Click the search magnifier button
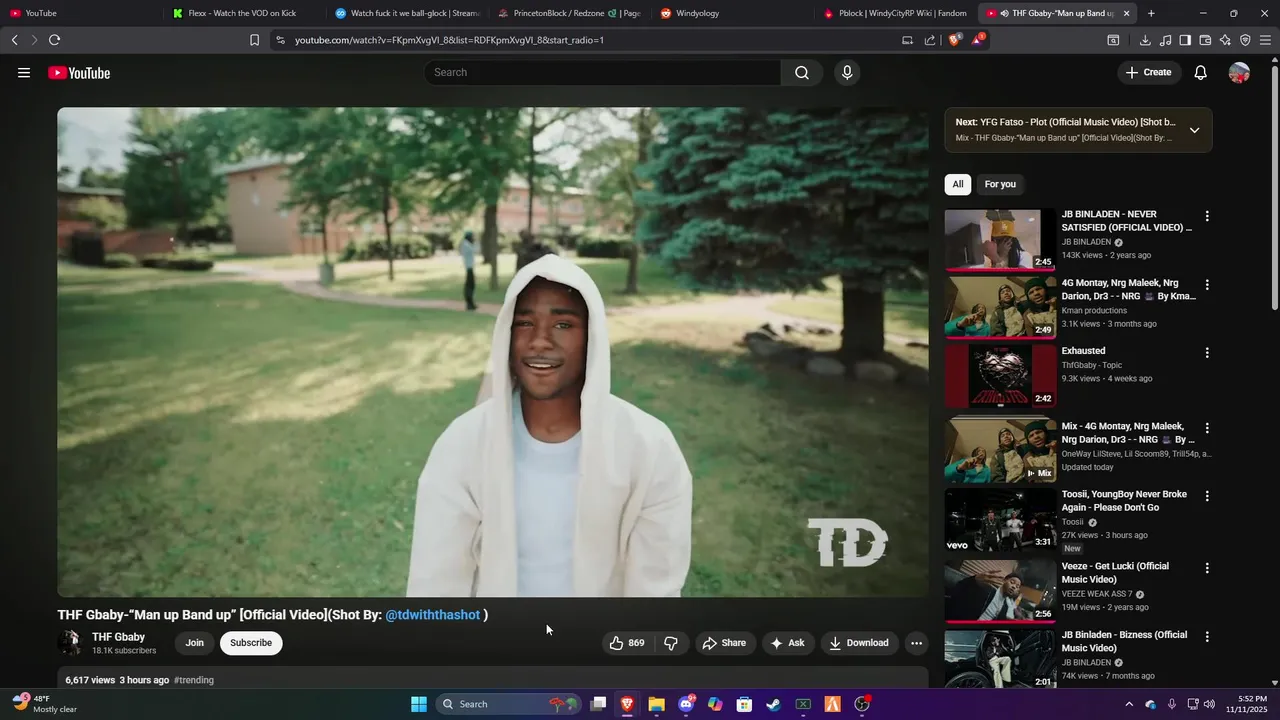 802,73
